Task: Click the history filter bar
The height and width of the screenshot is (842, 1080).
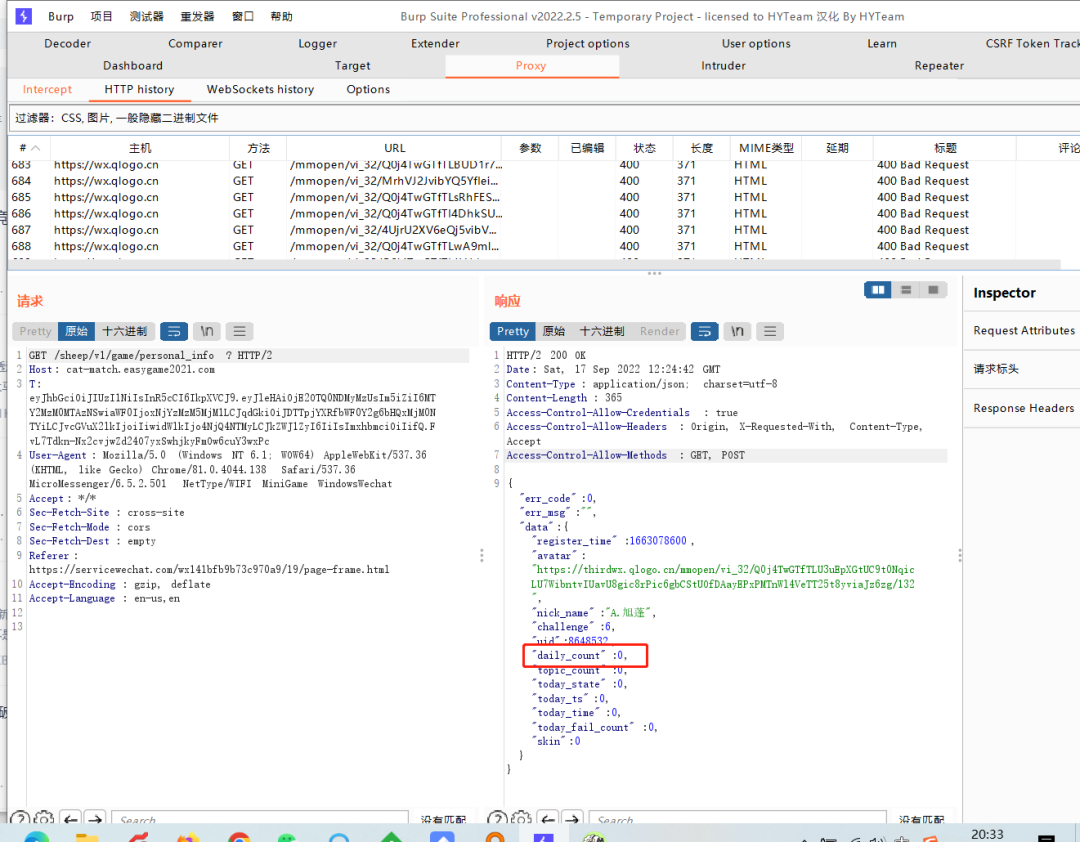Action: tap(544, 118)
